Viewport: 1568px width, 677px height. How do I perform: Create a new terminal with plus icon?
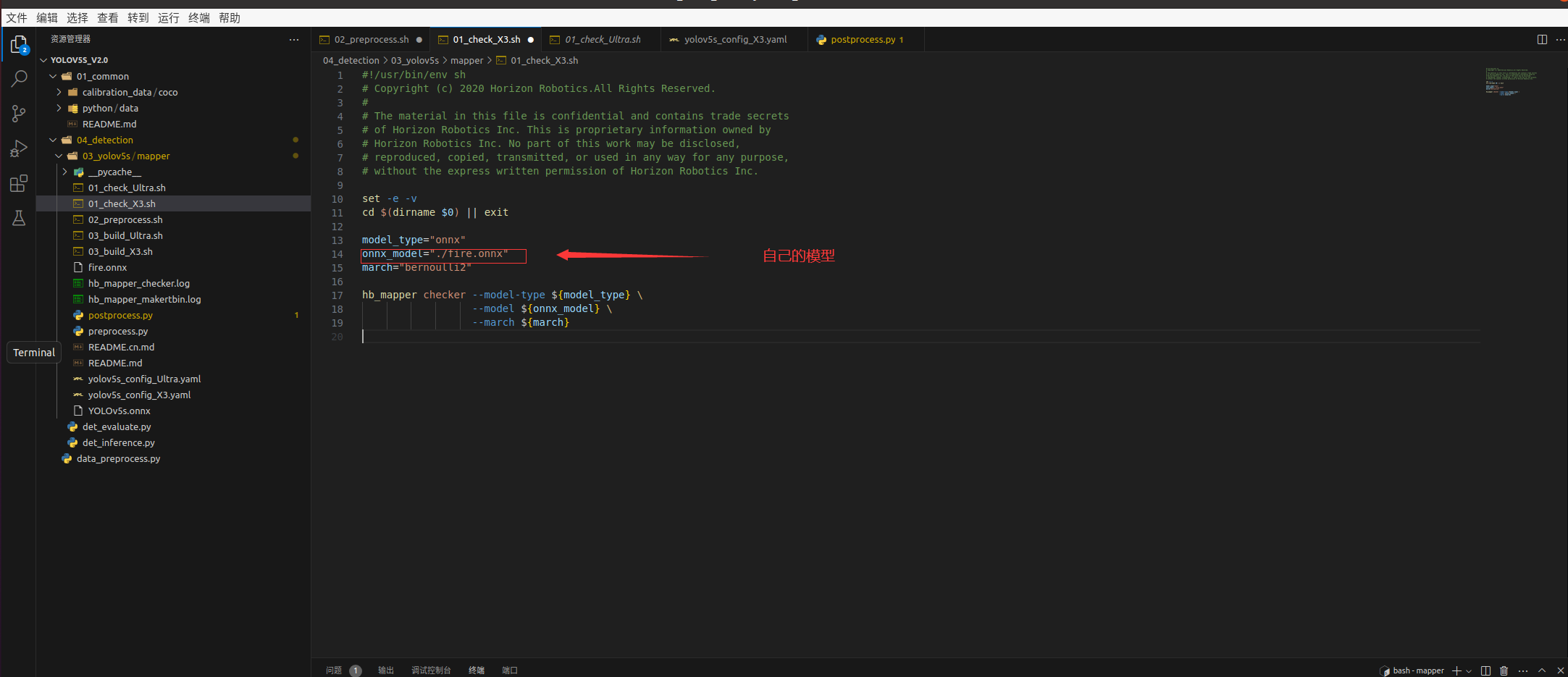coord(1456,670)
